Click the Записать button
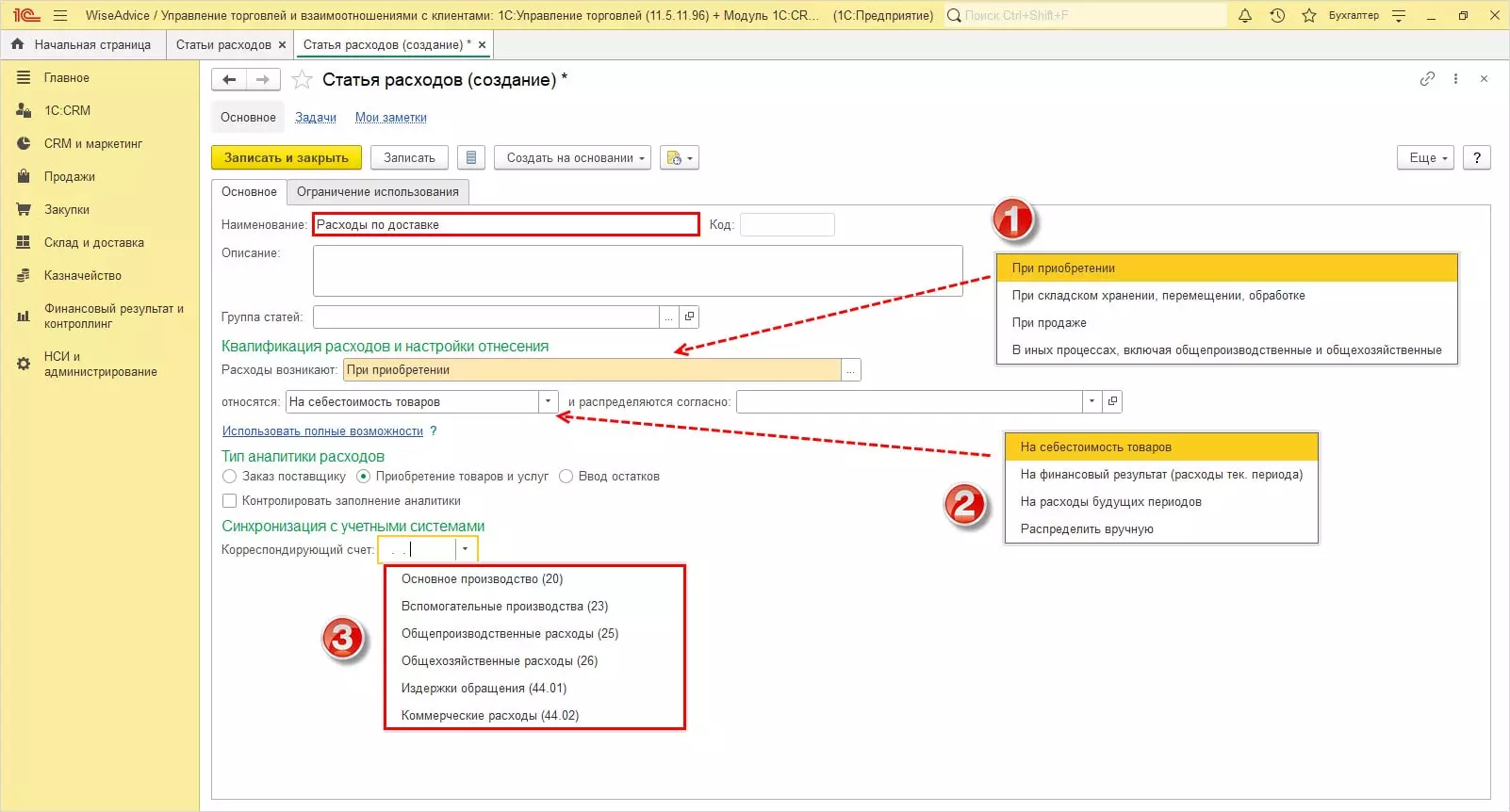The height and width of the screenshot is (812, 1510). [409, 158]
